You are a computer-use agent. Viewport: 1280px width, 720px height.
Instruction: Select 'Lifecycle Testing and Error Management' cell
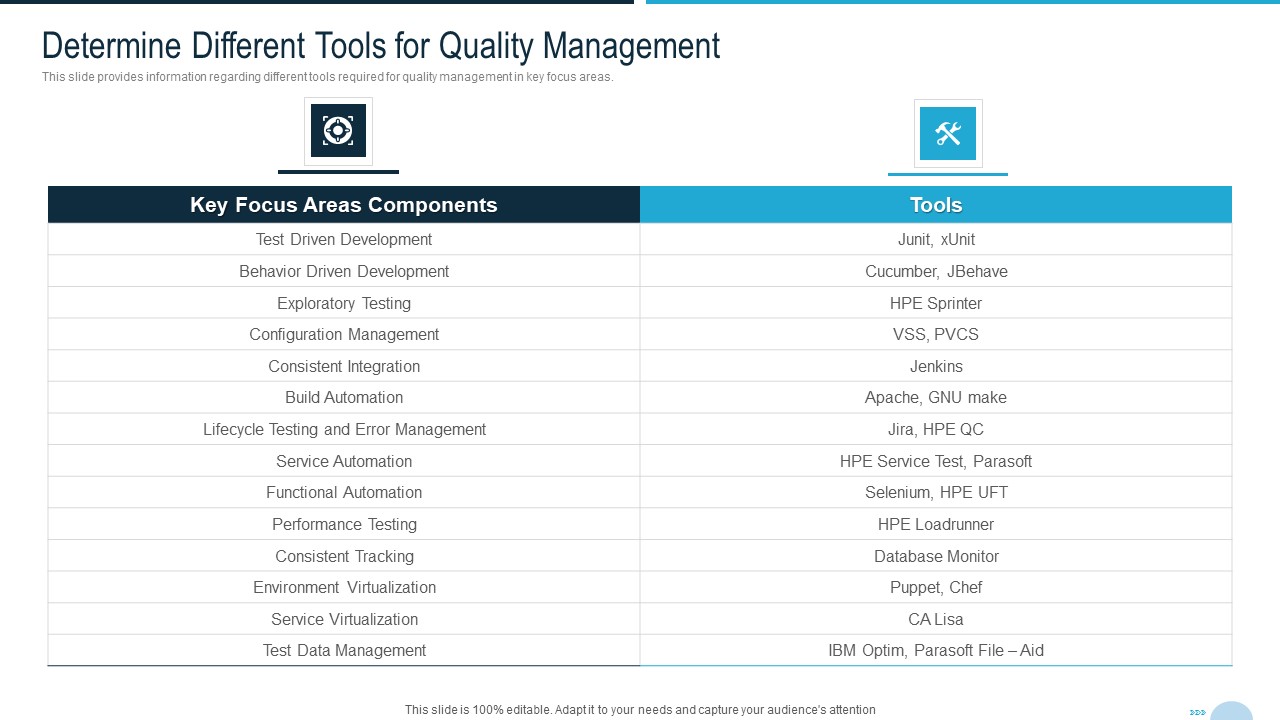click(344, 429)
